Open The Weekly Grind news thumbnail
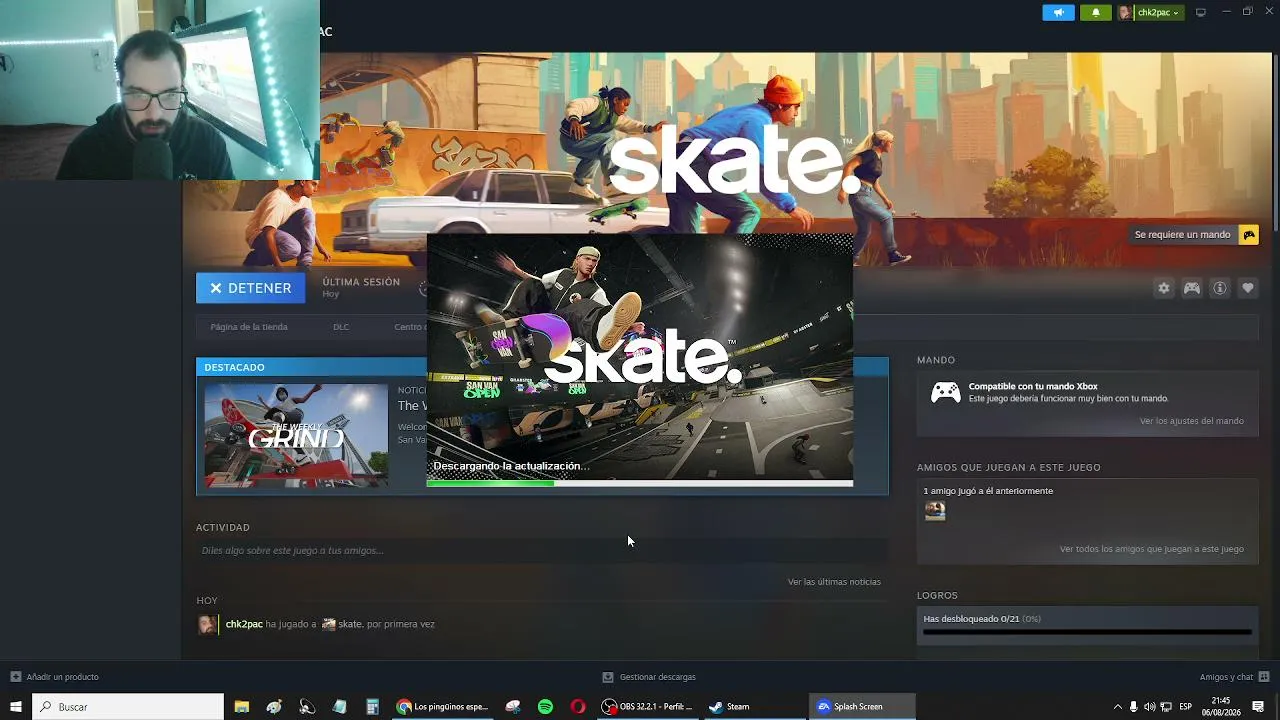This screenshot has height=720, width=1280. [296, 436]
